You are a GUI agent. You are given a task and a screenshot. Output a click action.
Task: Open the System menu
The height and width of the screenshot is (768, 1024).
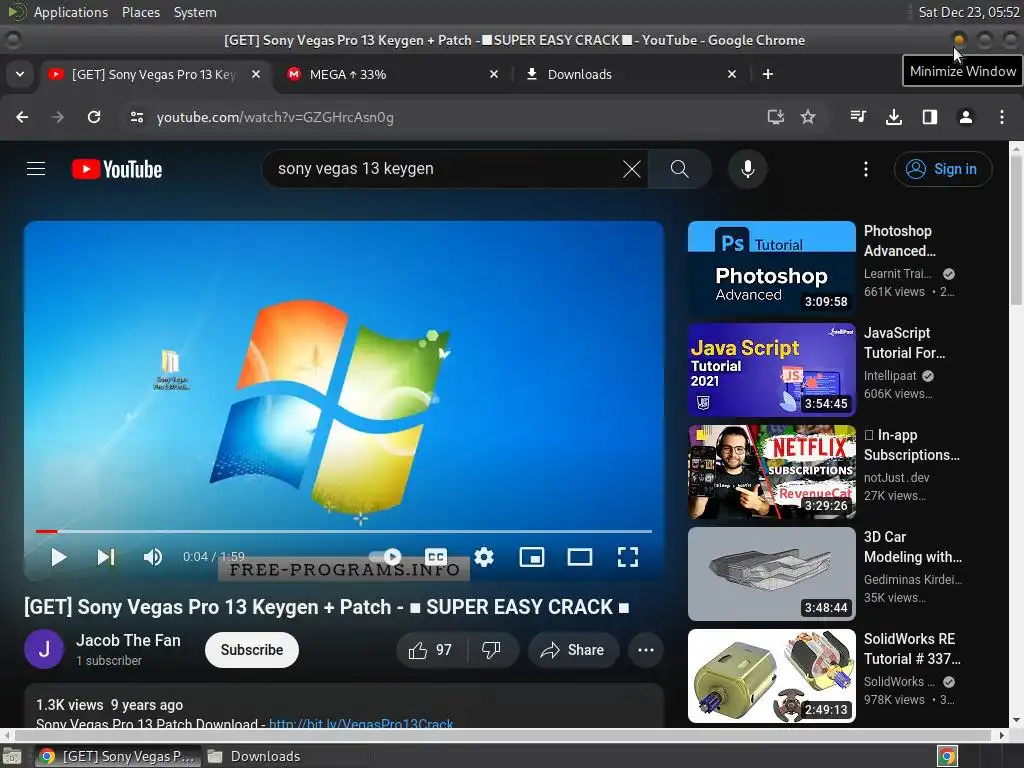195,12
